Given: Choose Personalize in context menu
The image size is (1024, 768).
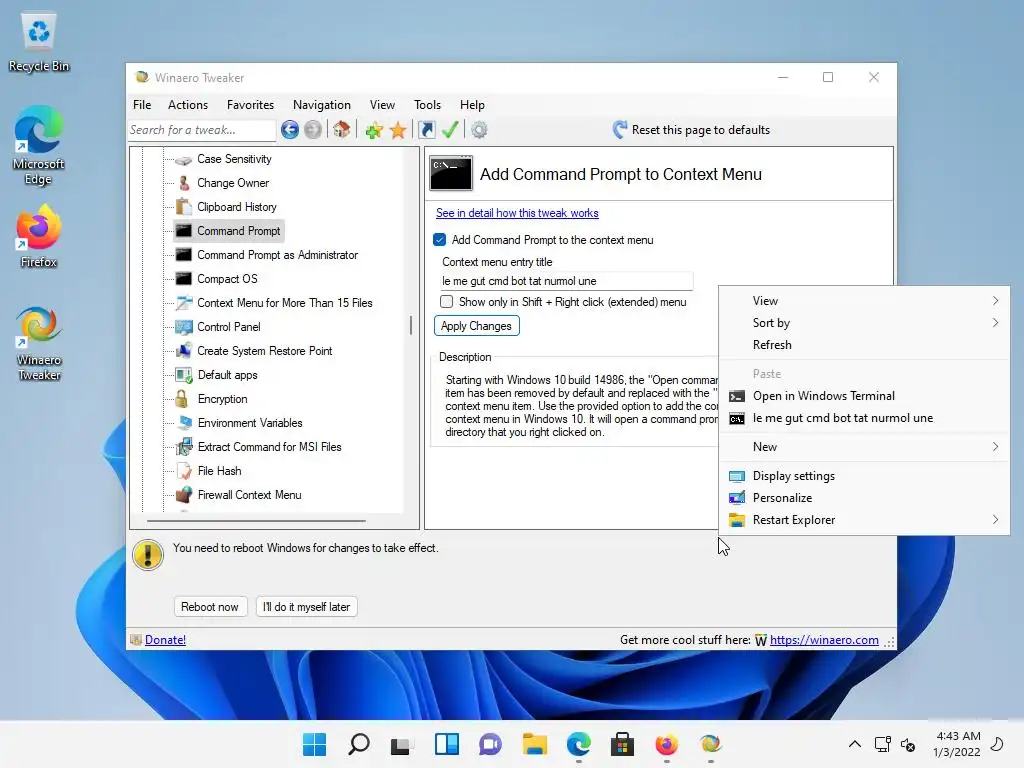Looking at the screenshot, I should 864,498.
